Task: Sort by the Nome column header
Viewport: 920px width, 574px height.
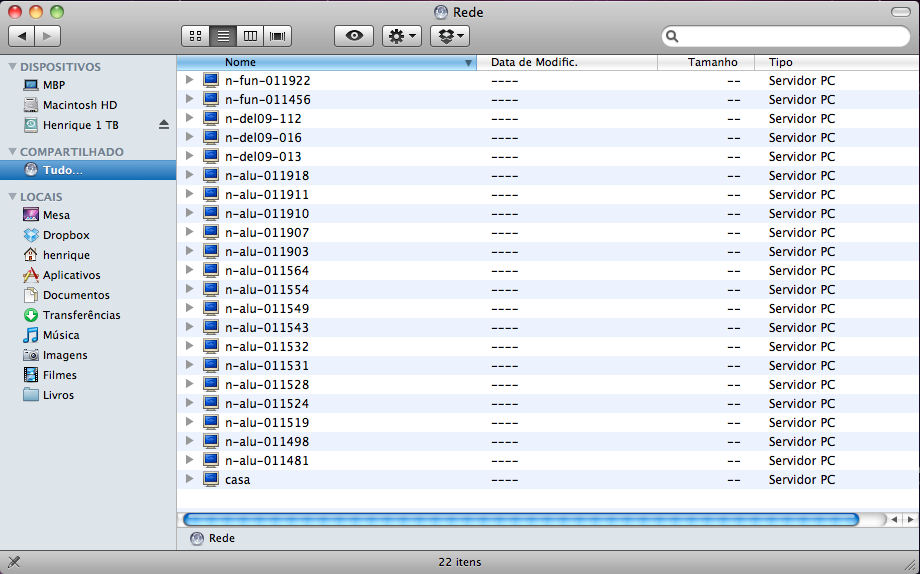Action: [327, 62]
